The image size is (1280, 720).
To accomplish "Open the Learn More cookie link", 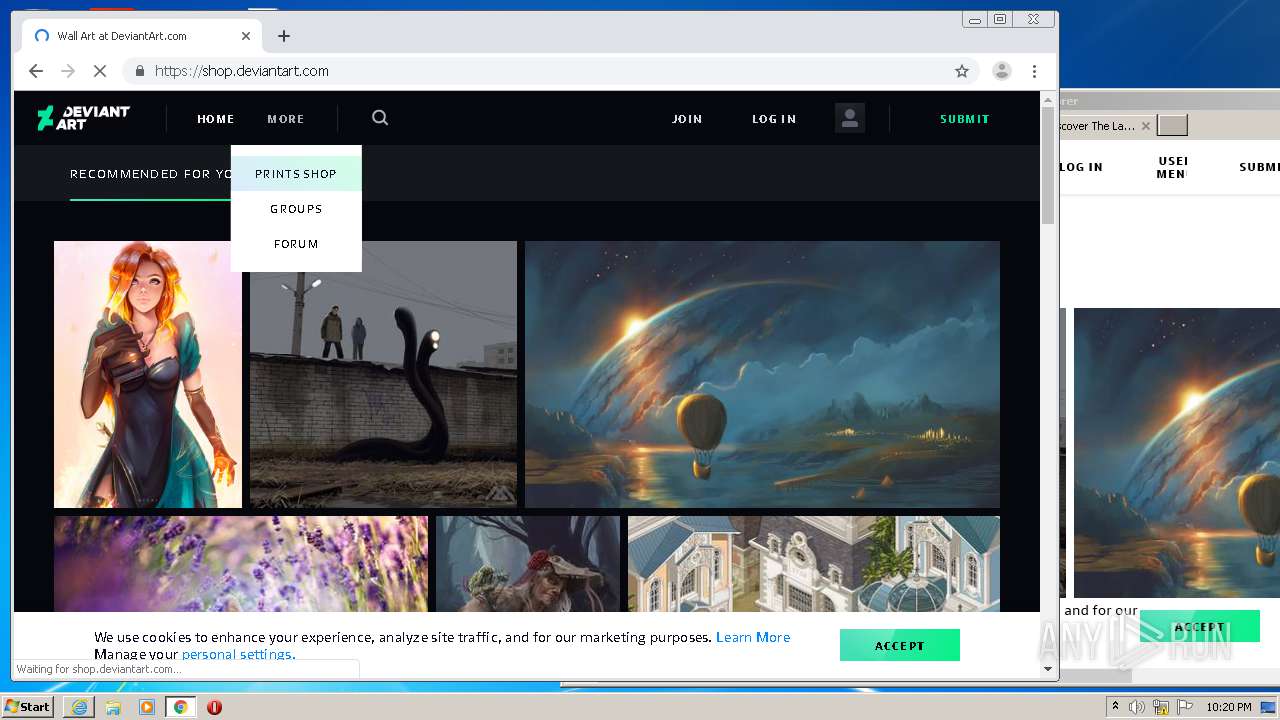I will 753,637.
